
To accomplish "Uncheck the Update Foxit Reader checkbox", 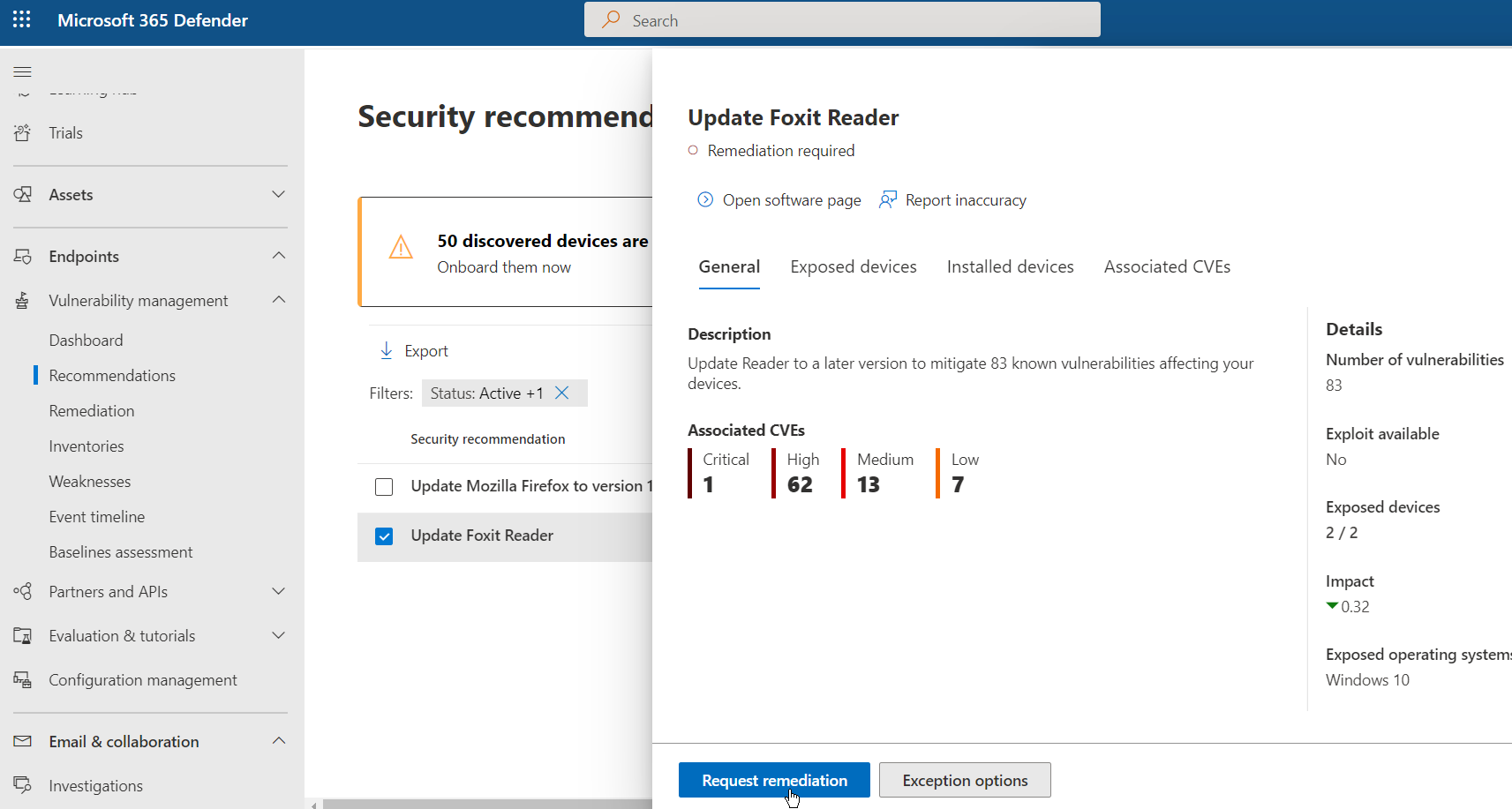I will [384, 536].
